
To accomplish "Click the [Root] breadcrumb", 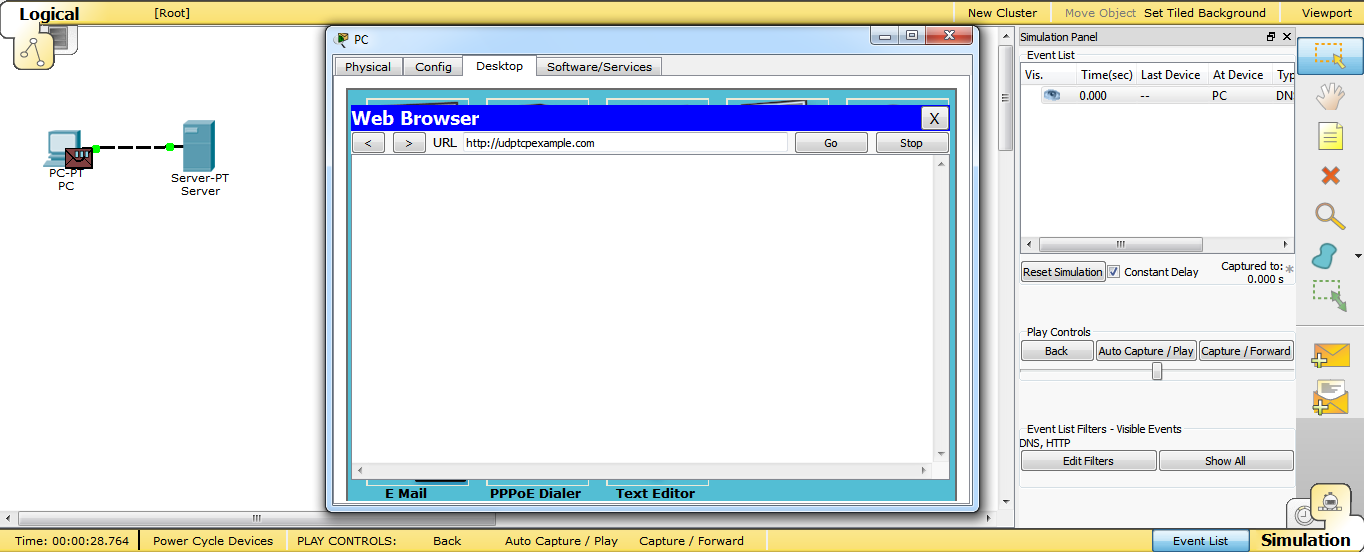I will tap(172, 13).
